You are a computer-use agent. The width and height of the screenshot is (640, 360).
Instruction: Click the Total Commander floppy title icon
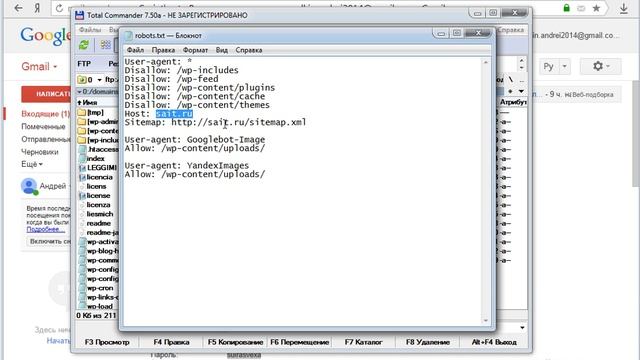80,16
